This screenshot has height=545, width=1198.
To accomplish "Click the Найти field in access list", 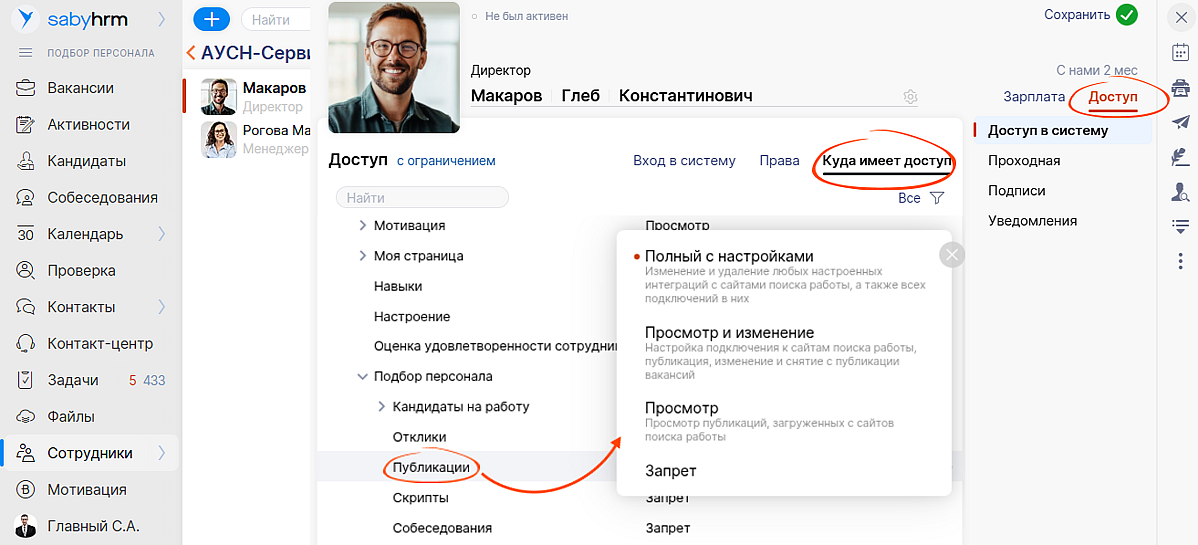I will [x=423, y=198].
